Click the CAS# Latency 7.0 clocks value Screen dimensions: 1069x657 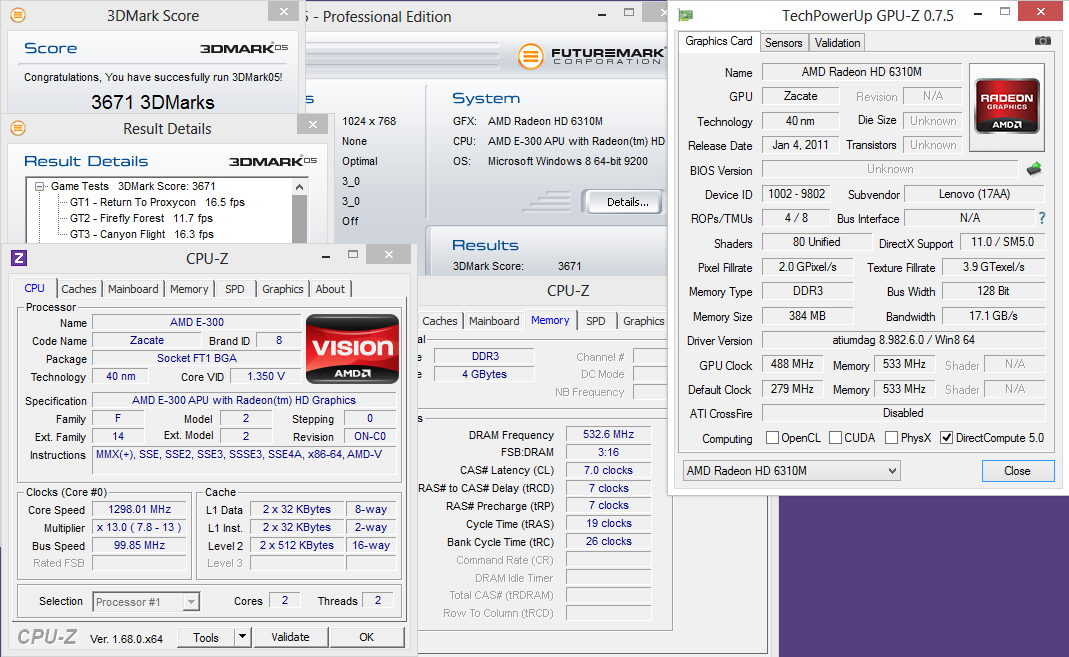pyautogui.click(x=608, y=470)
